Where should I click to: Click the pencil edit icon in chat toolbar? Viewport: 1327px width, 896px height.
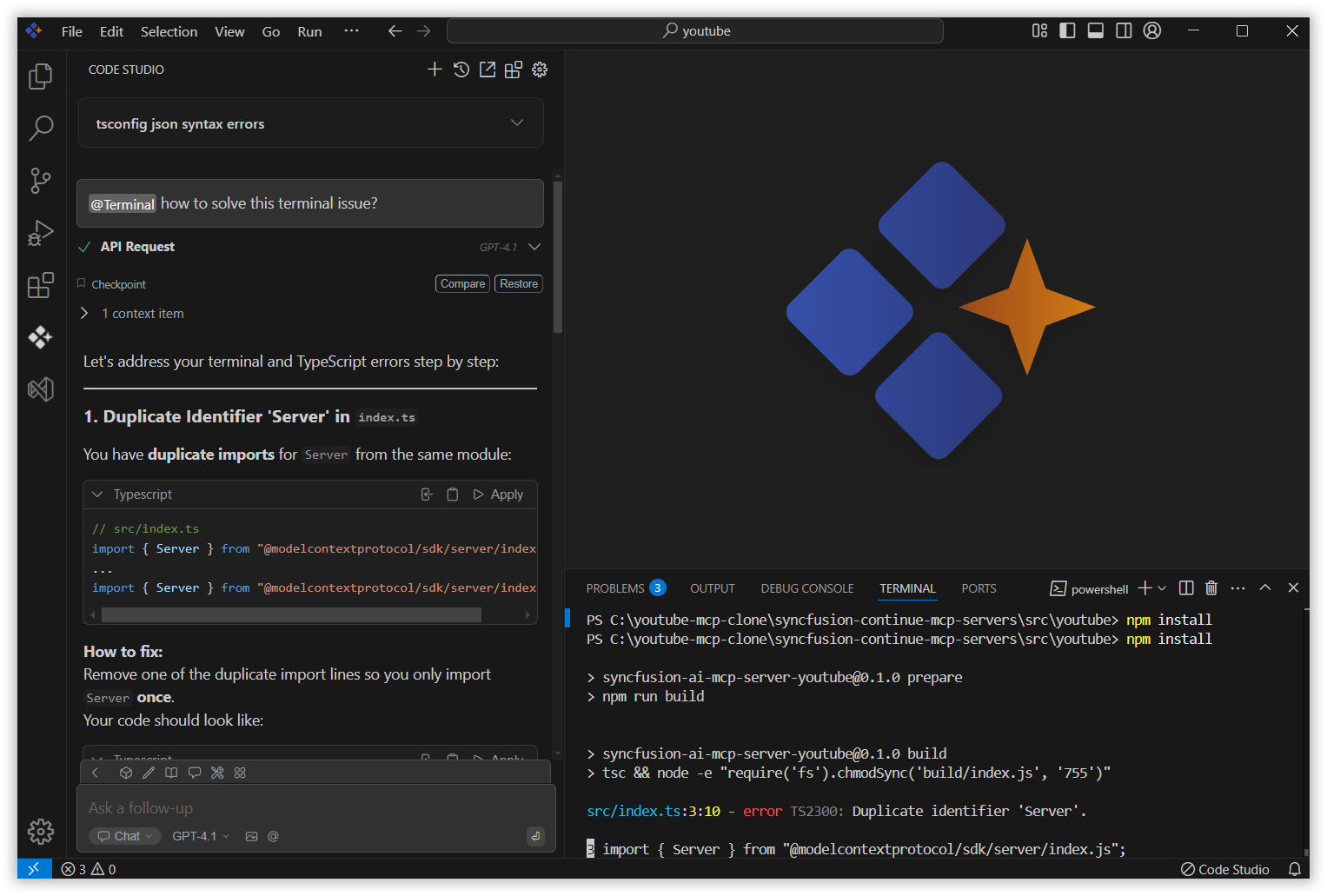149,773
